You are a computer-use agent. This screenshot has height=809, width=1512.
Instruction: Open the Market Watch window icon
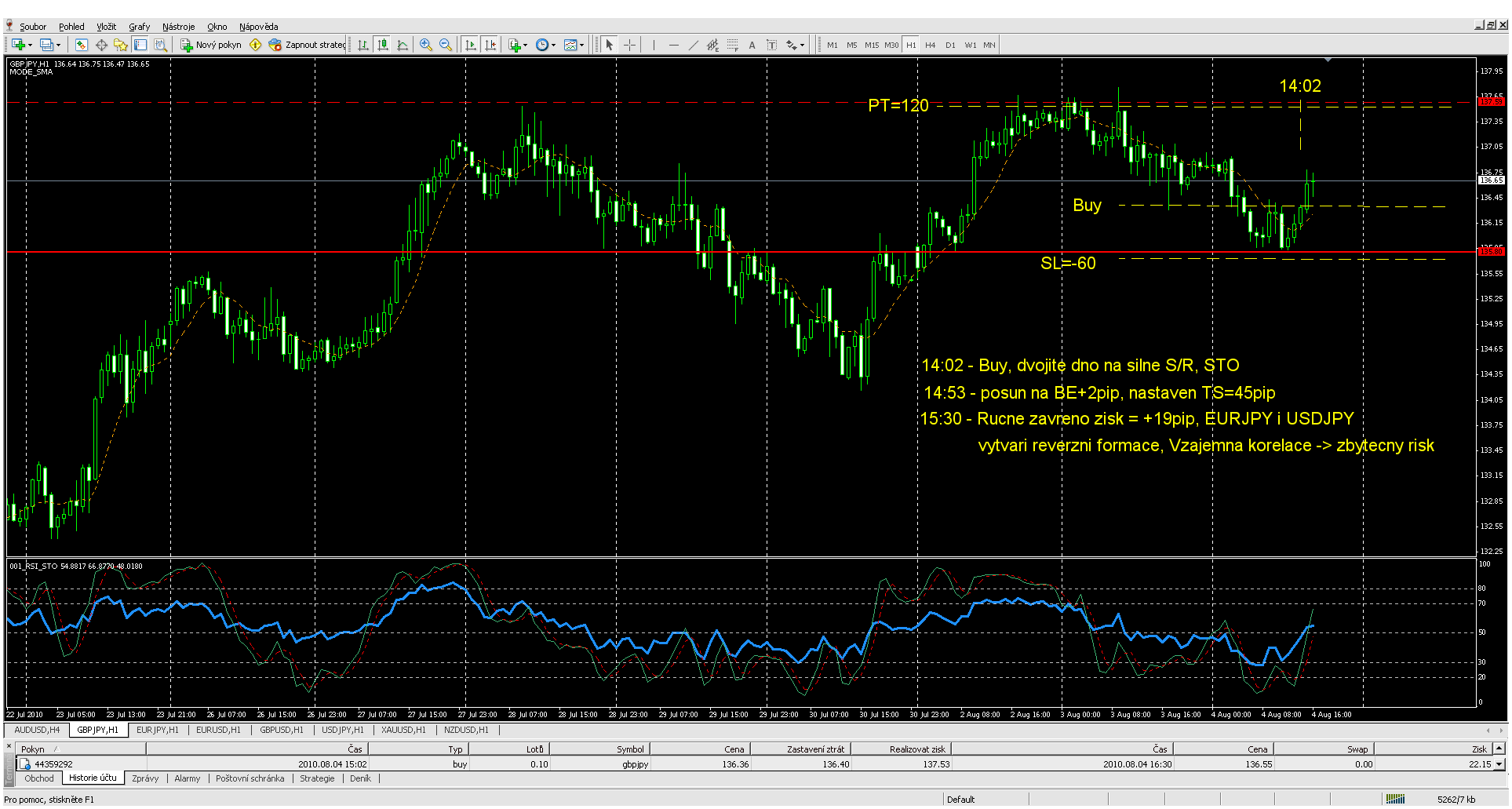coord(82,46)
